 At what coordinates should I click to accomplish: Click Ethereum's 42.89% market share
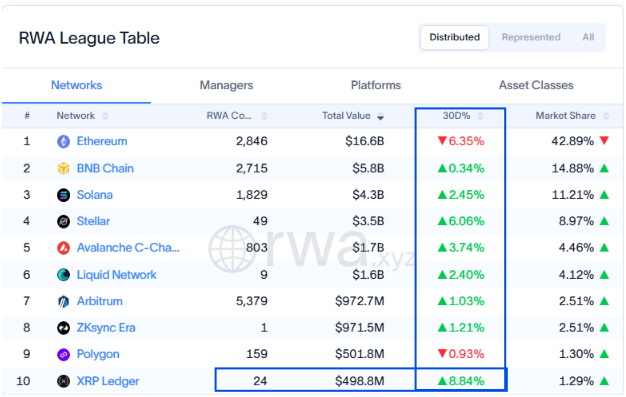click(x=573, y=141)
